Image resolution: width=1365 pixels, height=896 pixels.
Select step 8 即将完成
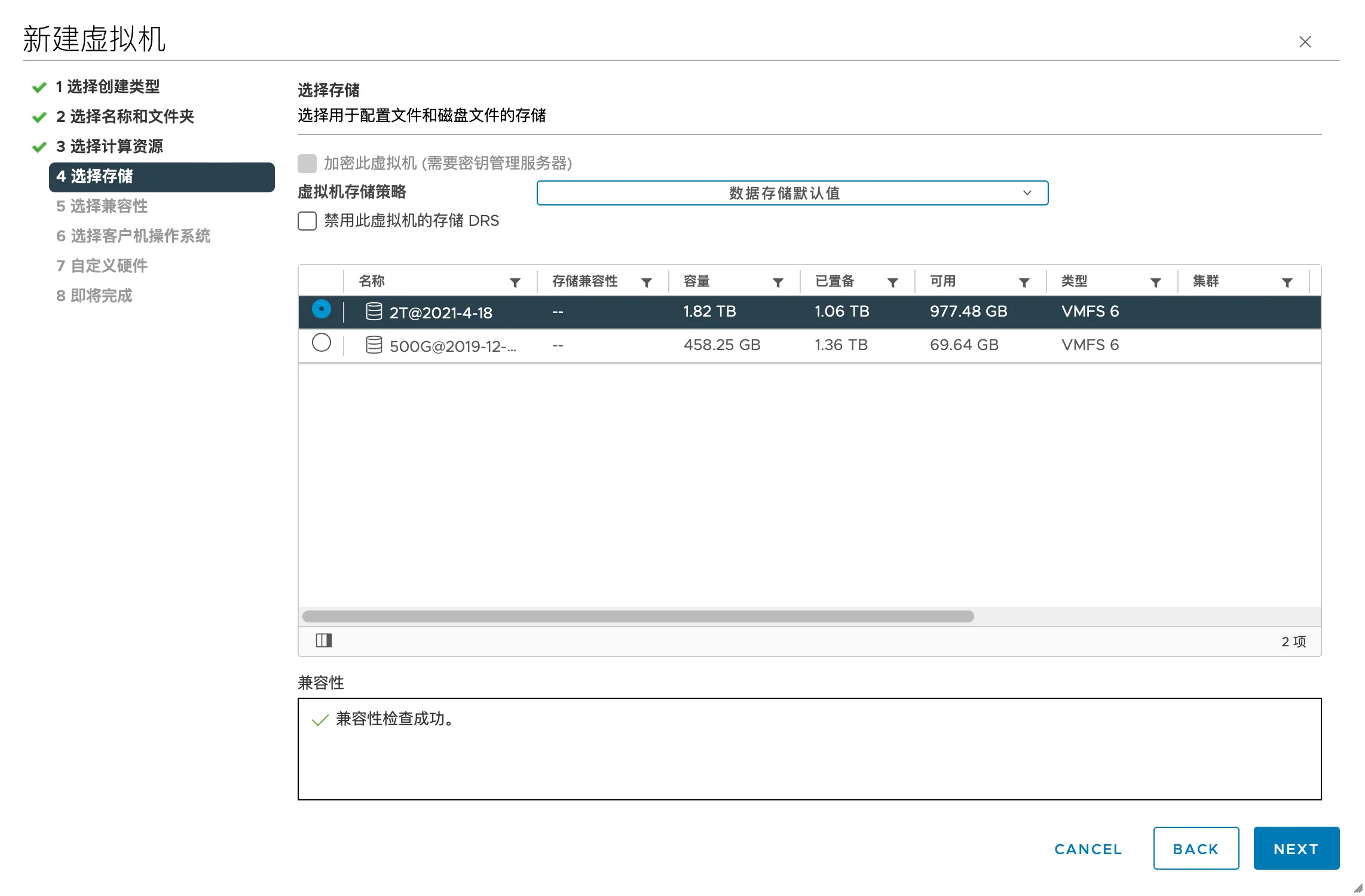pos(94,296)
